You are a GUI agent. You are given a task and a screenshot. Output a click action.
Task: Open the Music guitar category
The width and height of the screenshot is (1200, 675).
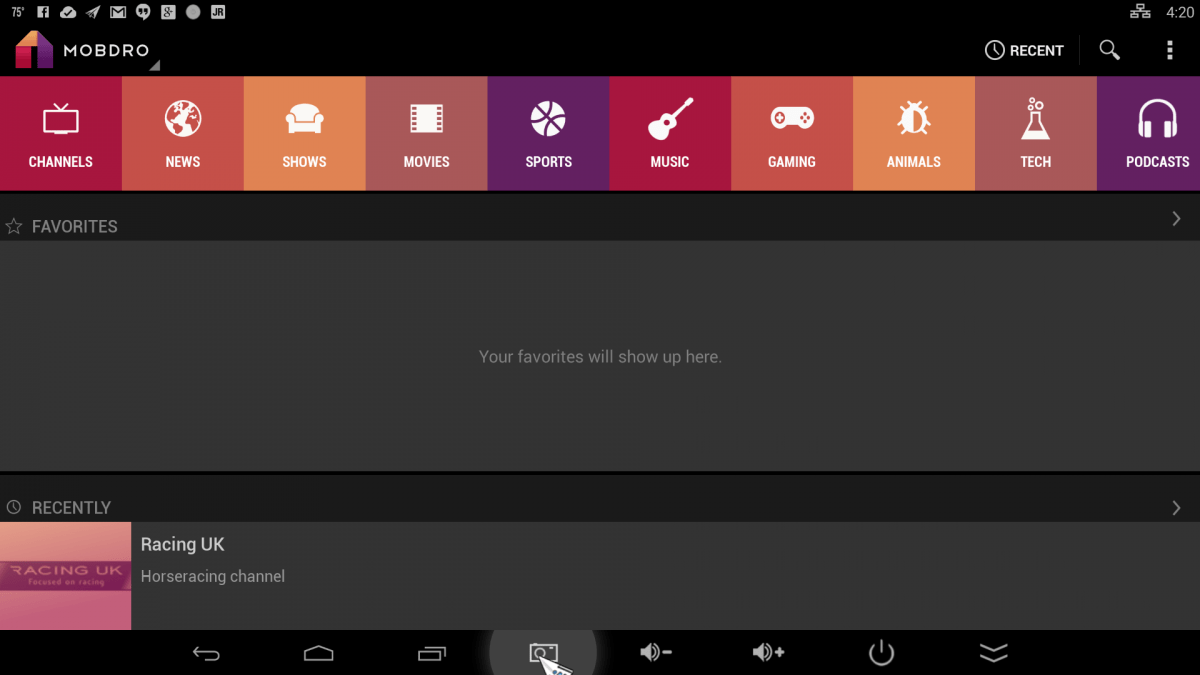(x=670, y=133)
